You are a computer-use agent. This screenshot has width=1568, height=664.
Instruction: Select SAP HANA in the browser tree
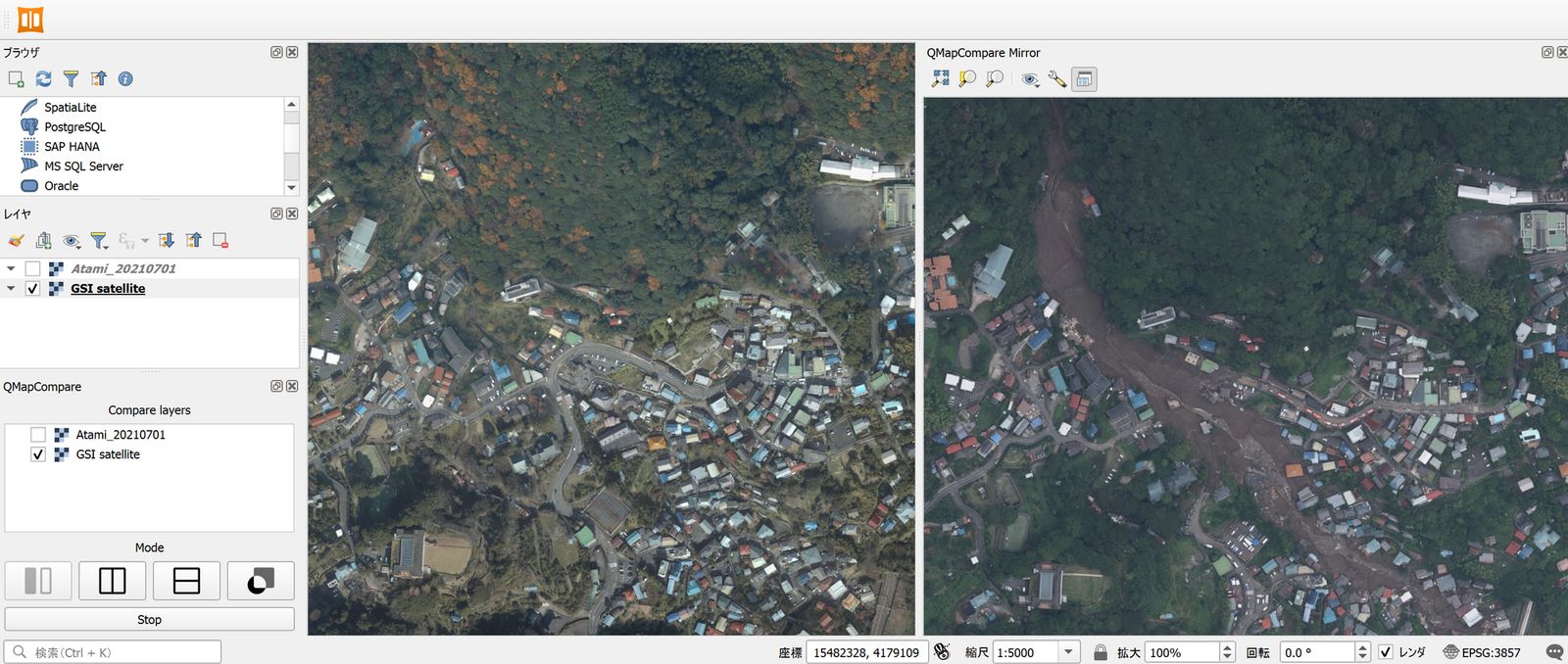72,146
